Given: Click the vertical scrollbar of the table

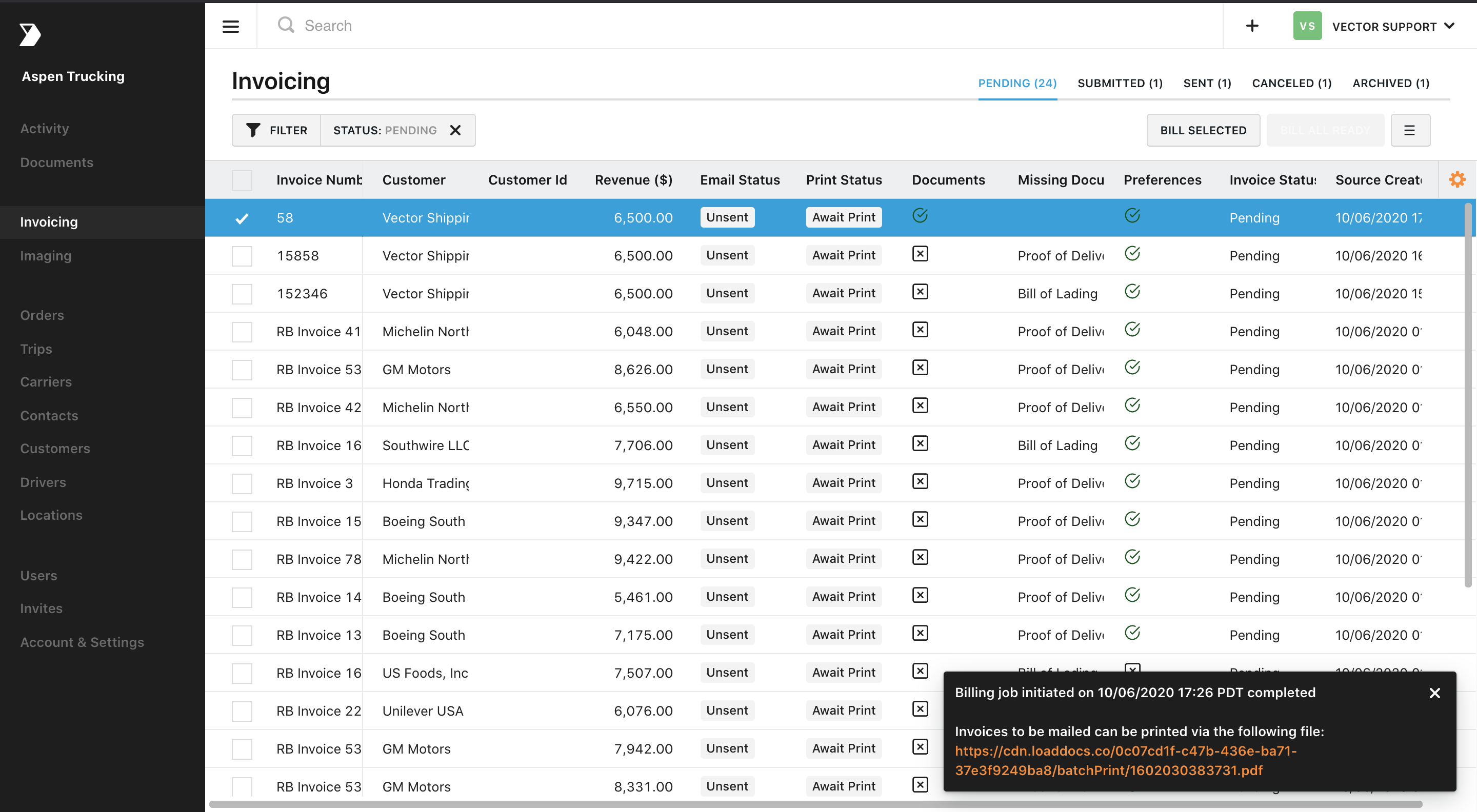Looking at the screenshot, I should click(x=1467, y=395).
